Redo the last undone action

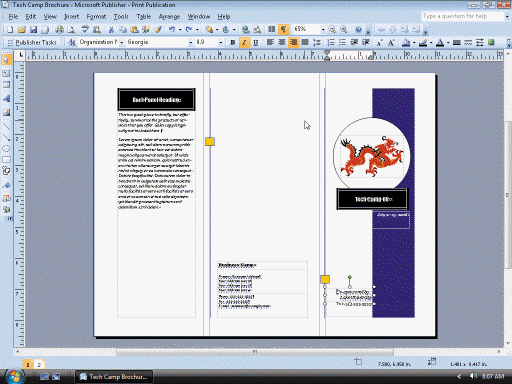point(189,30)
